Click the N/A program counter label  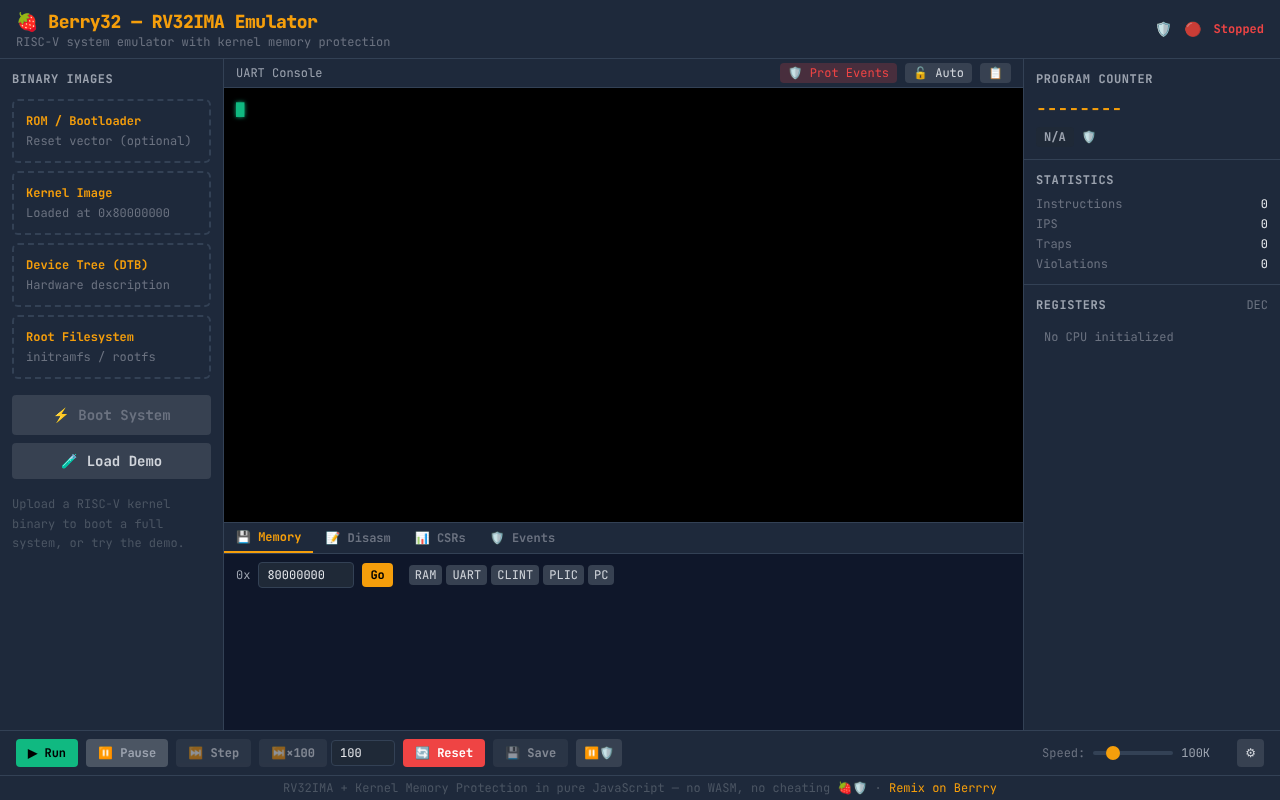(1055, 137)
